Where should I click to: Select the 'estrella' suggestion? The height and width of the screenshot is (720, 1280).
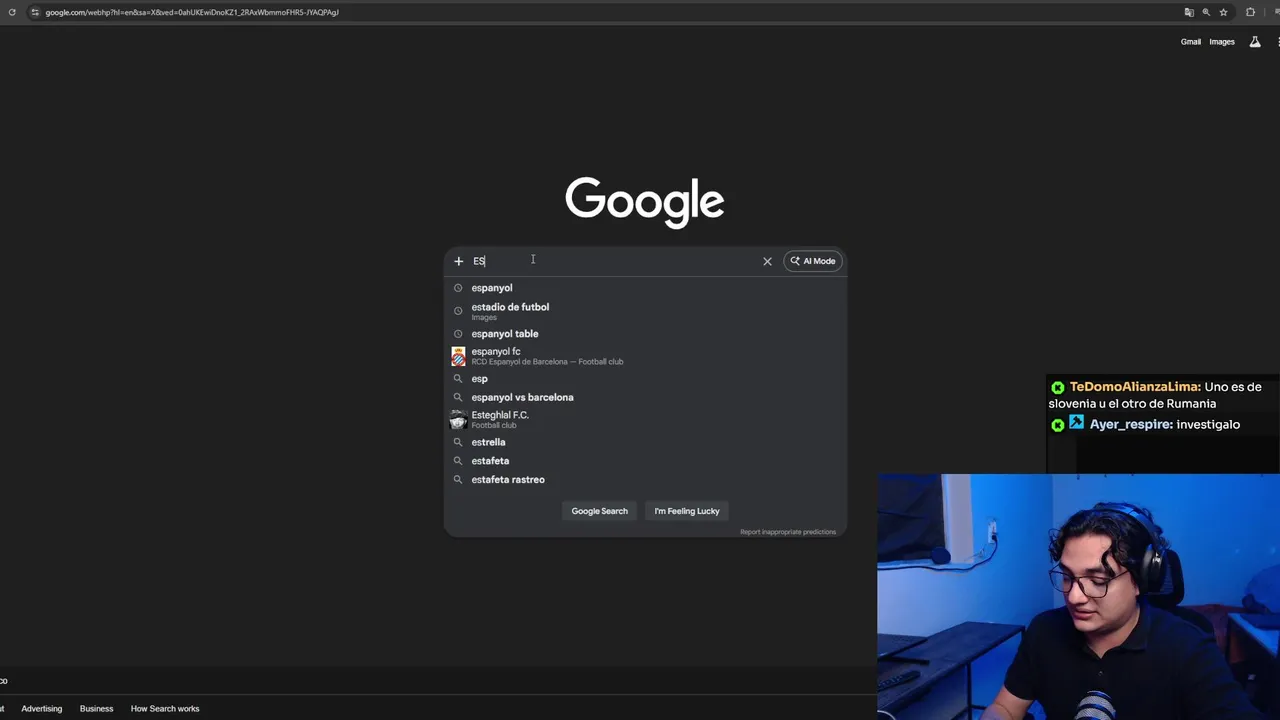(x=645, y=442)
